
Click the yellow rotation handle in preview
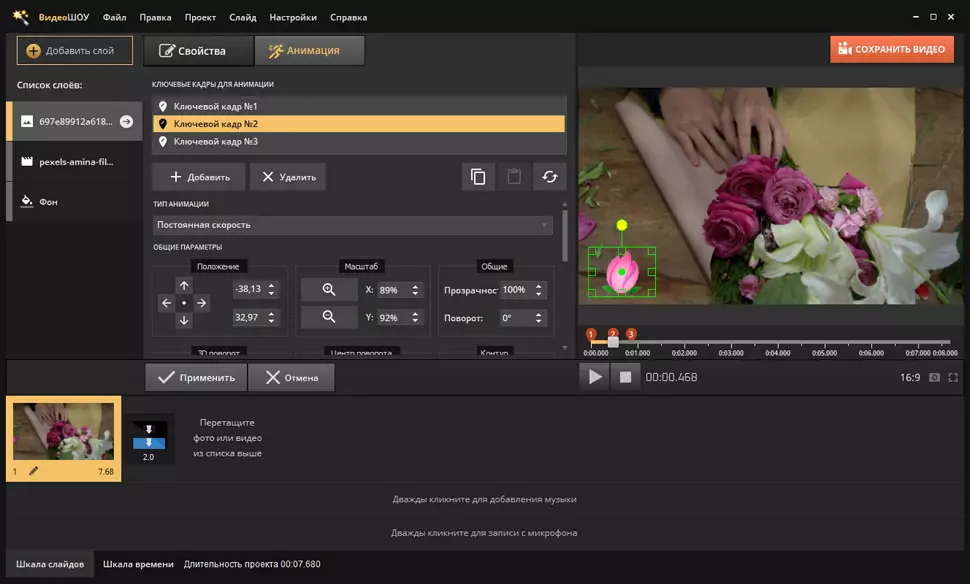pos(622,225)
